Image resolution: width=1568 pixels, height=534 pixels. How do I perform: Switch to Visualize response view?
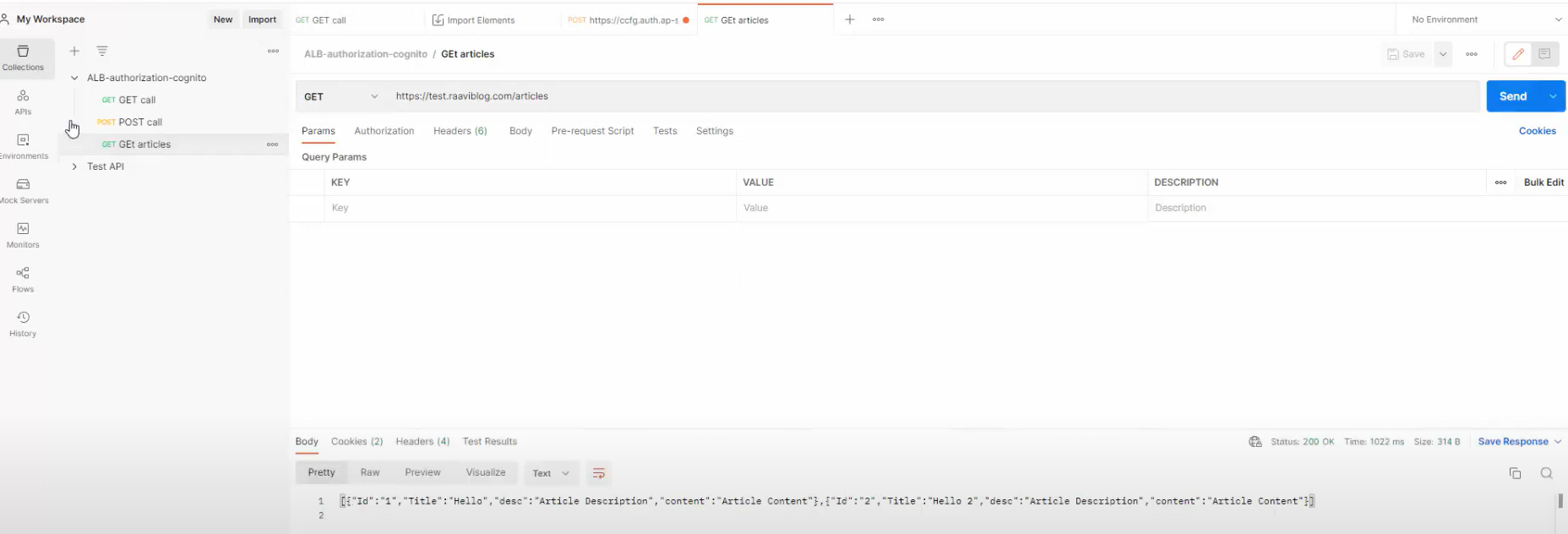(x=486, y=473)
